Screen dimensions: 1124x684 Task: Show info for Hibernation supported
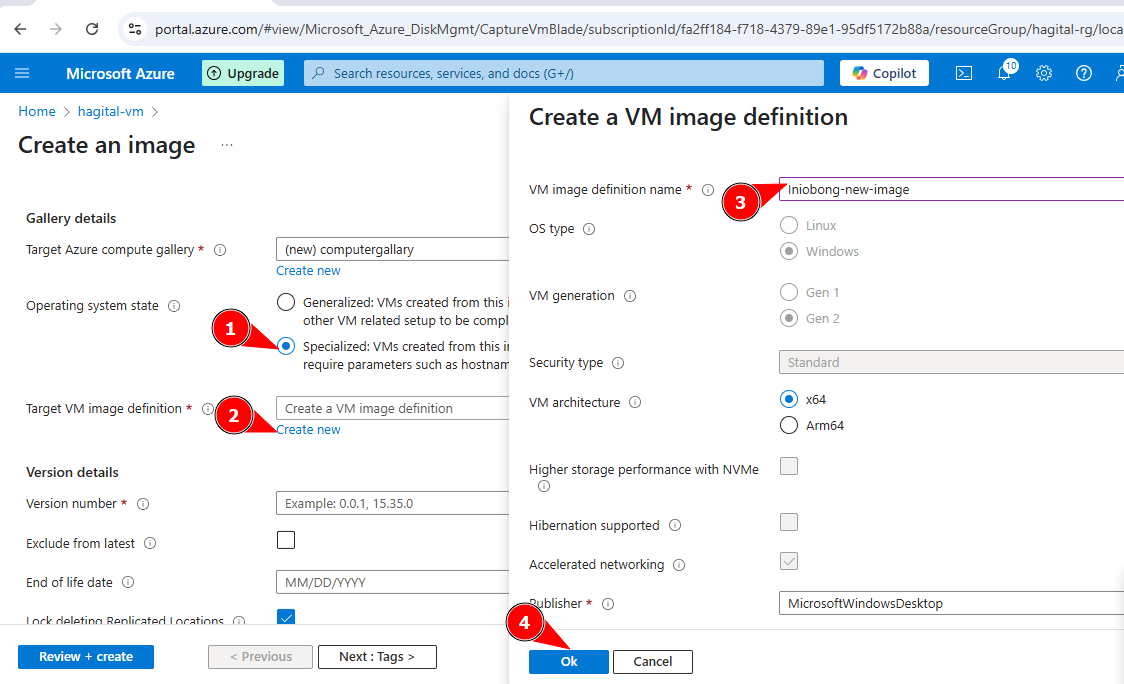(x=675, y=526)
